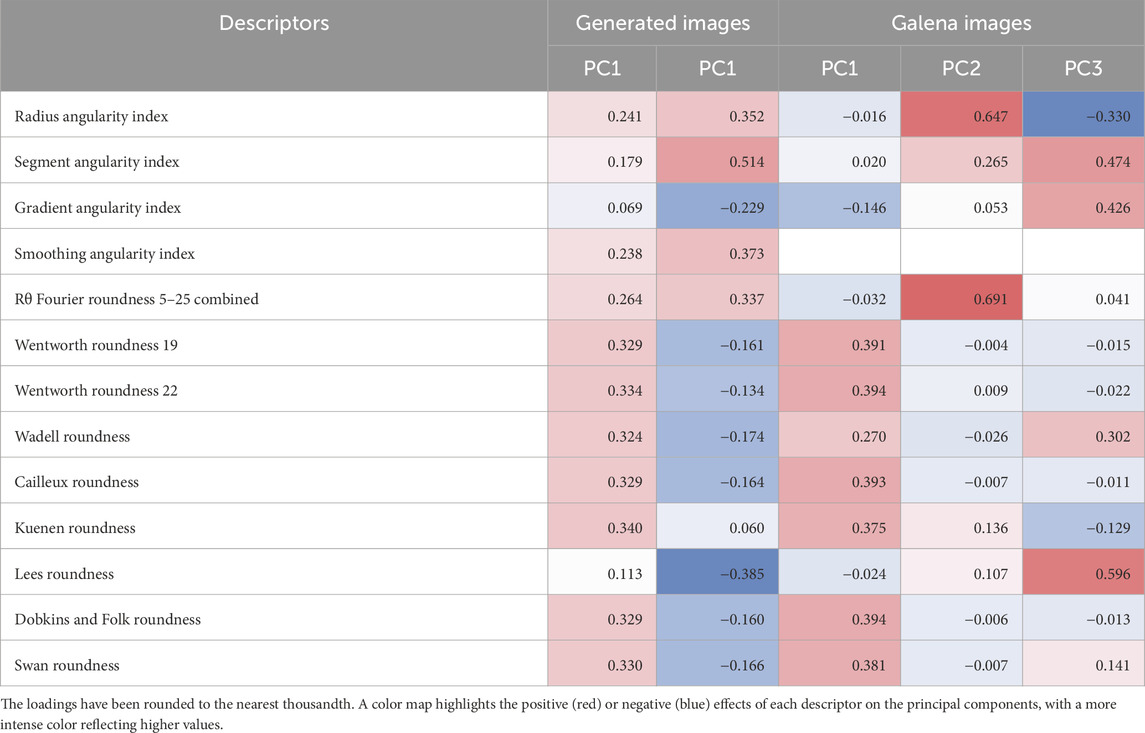Select the Wadell roundness row label

tap(72, 437)
